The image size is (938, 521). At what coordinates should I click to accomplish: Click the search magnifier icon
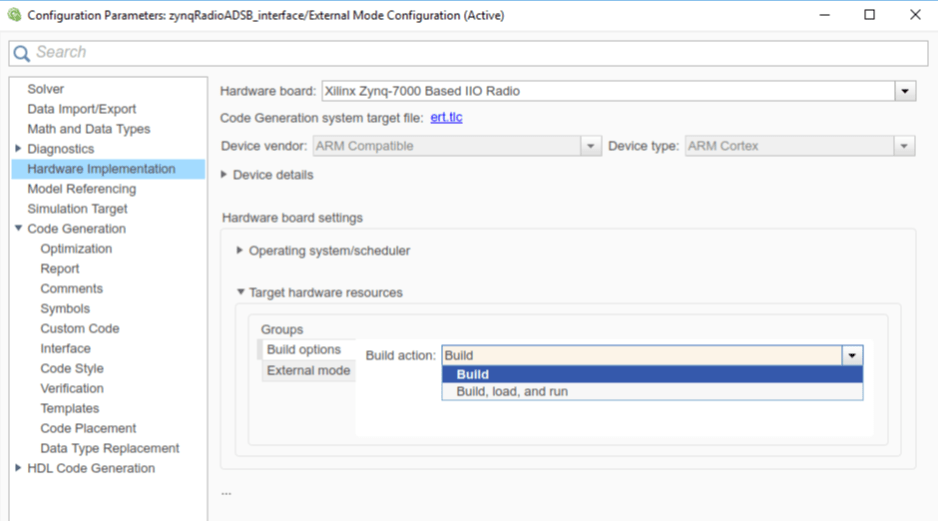tap(21, 53)
